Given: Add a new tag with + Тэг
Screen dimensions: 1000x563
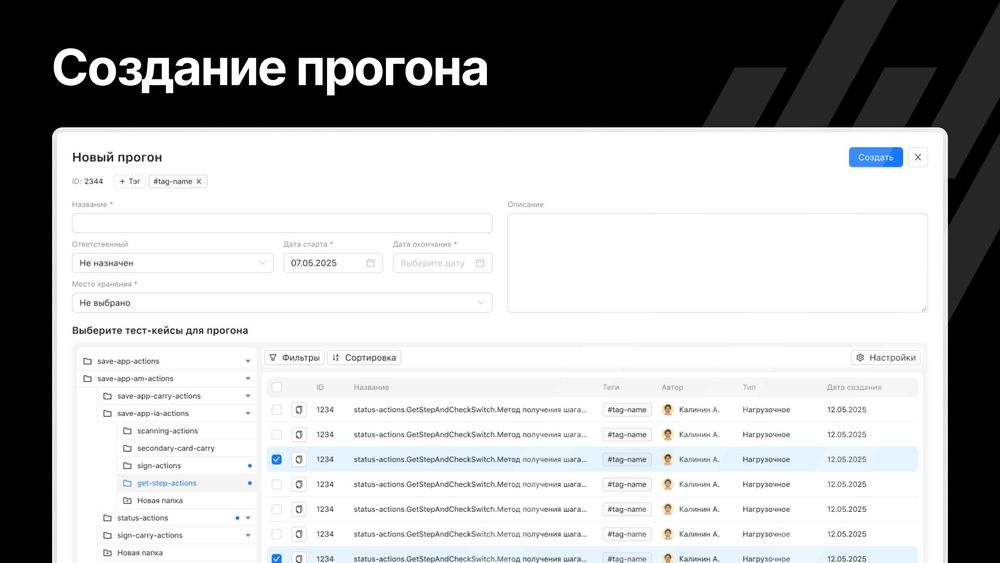Looking at the screenshot, I should pyautogui.click(x=130, y=182).
